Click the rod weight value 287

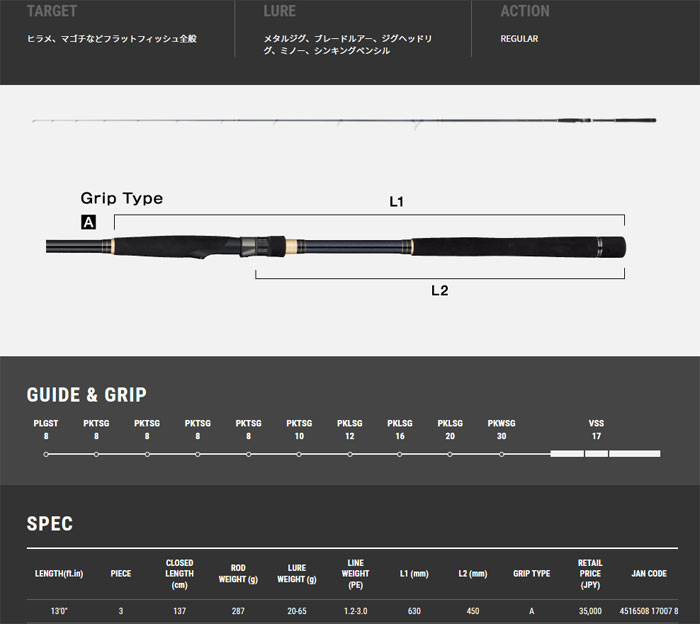[238, 611]
